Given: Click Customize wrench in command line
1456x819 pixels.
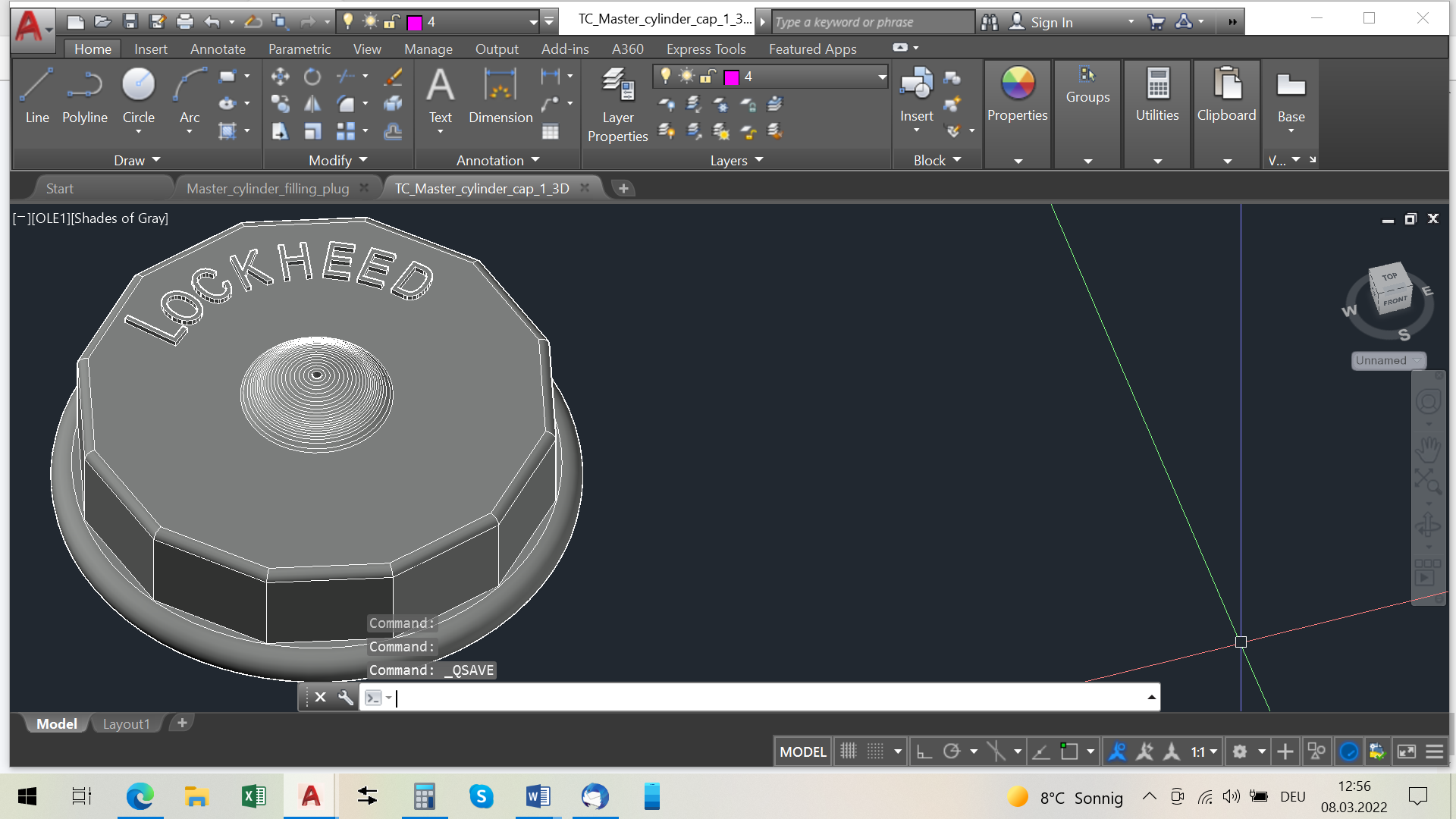Looking at the screenshot, I should click(x=346, y=697).
